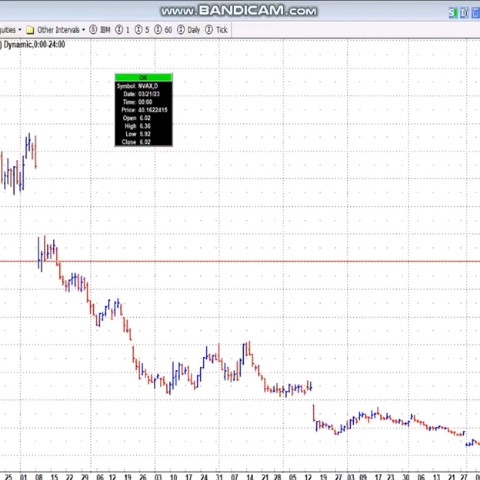The height and width of the screenshot is (480, 480).
Task: Click the date label 15 on time axis
Action: point(54,477)
